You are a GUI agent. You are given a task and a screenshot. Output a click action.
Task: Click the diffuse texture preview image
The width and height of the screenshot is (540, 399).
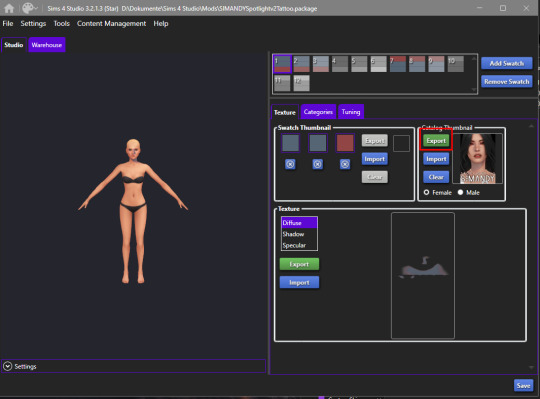(423, 276)
